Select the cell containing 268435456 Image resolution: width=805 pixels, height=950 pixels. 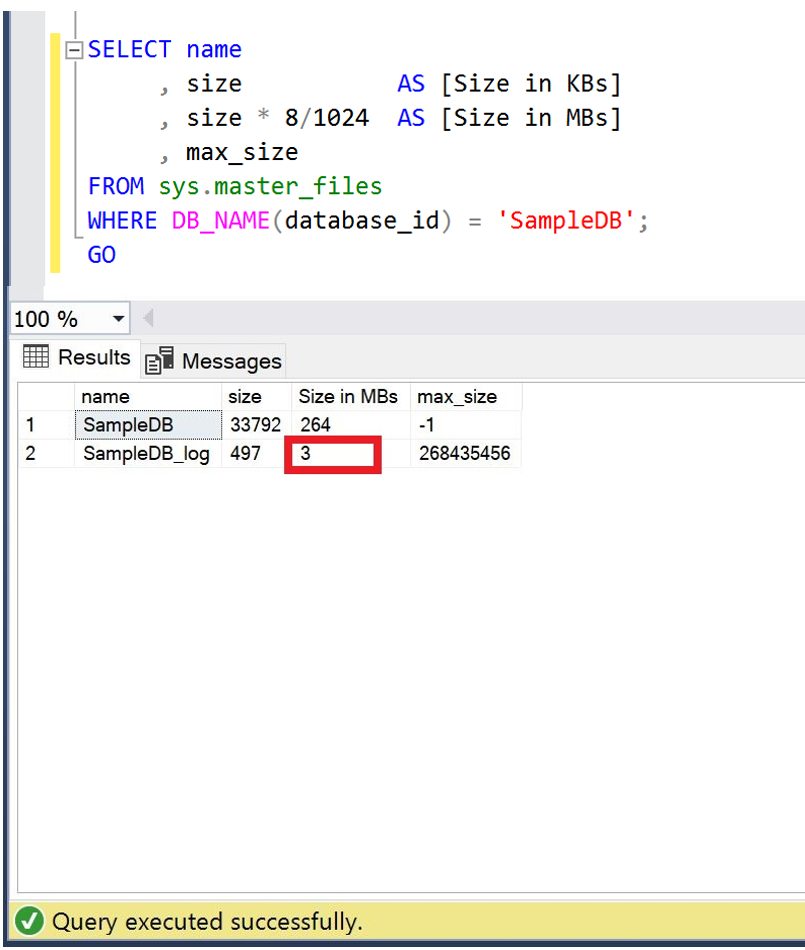click(465, 454)
